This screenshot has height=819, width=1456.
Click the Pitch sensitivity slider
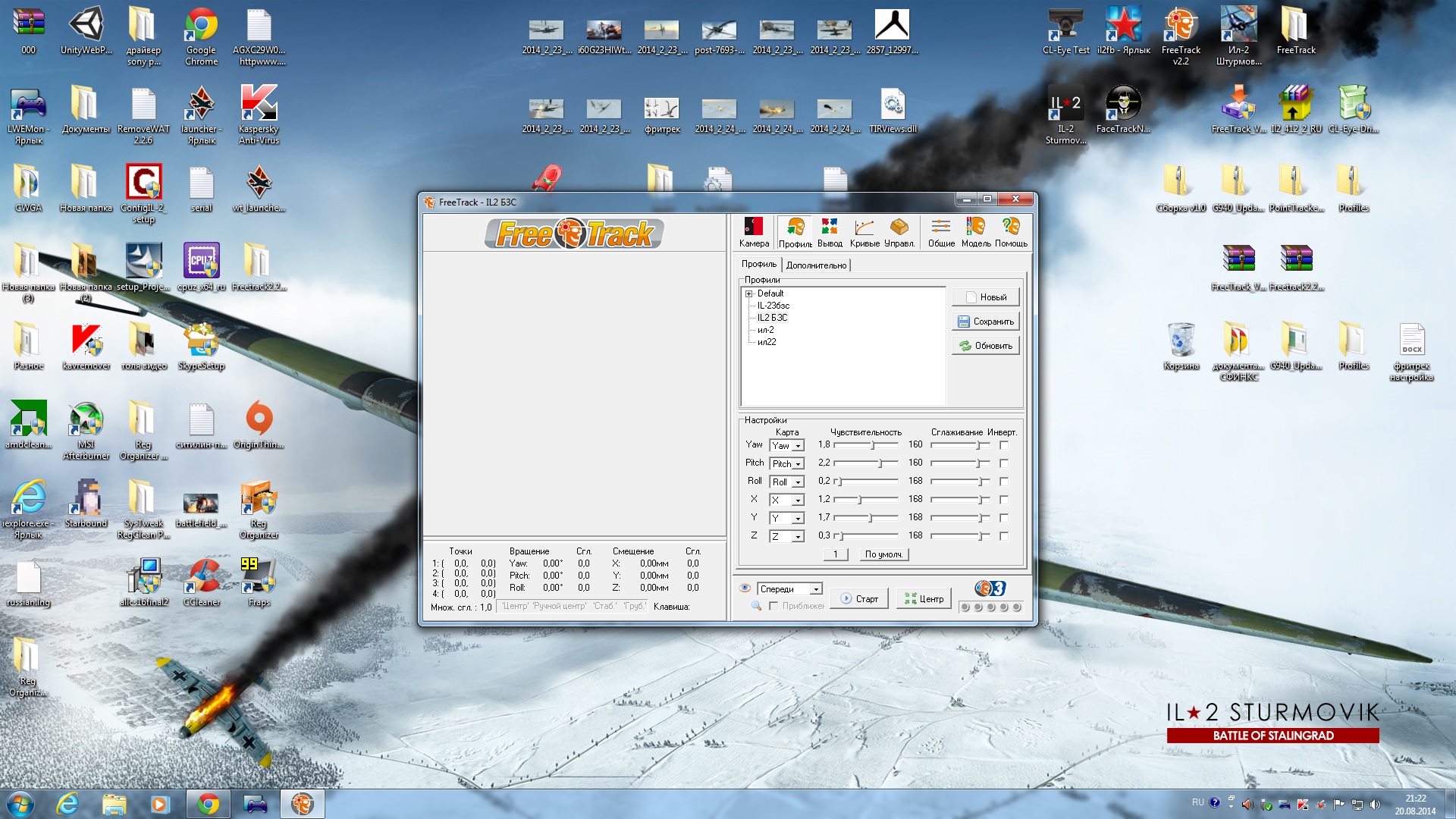pos(866,463)
